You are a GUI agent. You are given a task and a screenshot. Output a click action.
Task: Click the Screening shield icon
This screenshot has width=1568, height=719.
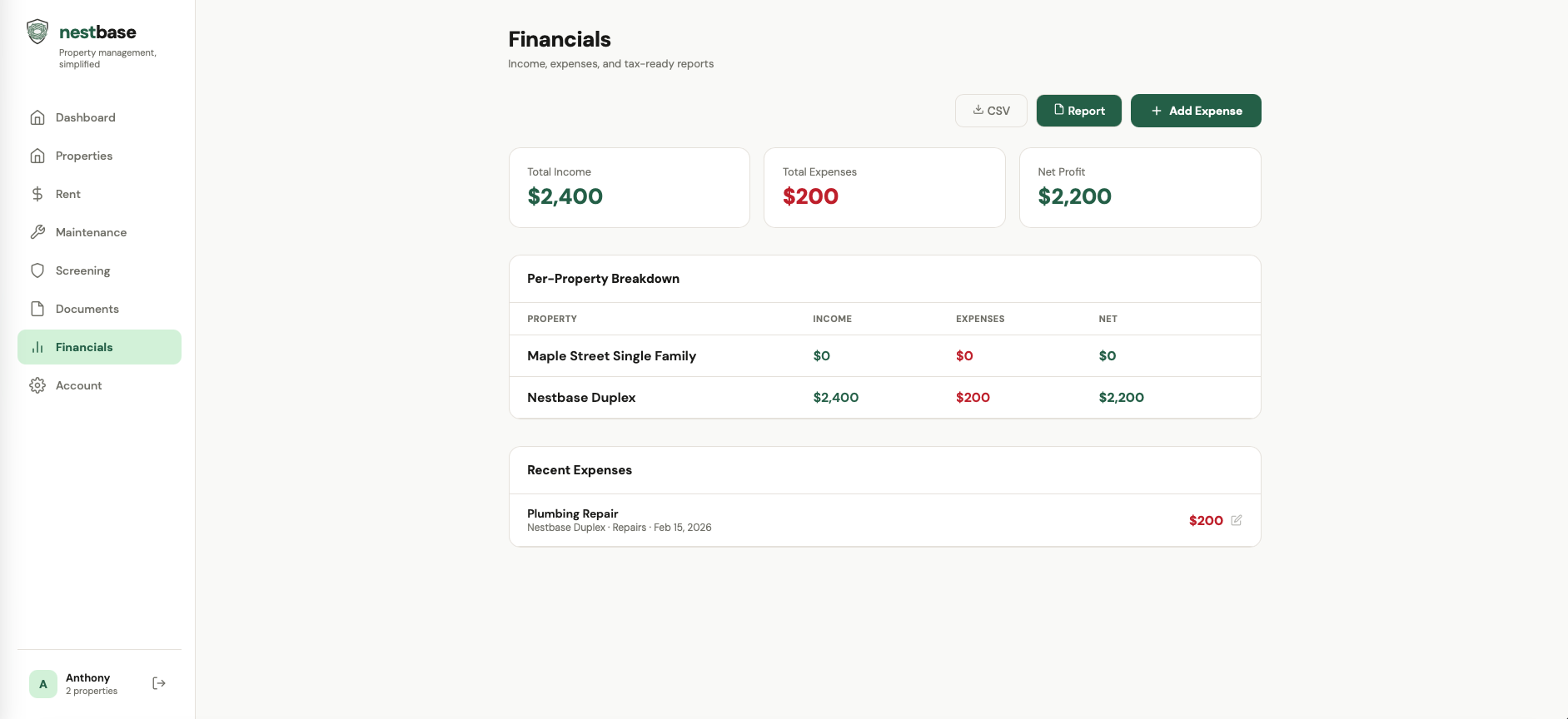coord(37,270)
